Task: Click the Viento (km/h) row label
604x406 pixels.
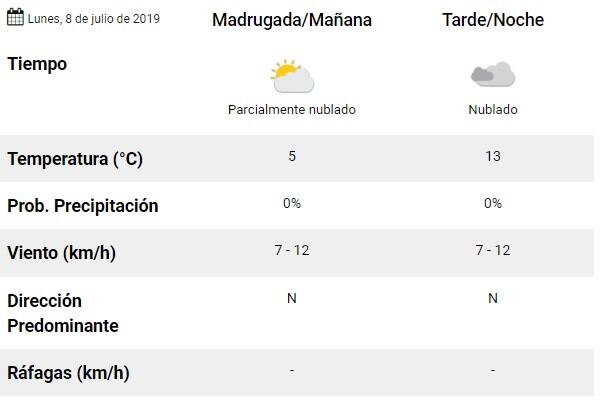Action: point(61,253)
